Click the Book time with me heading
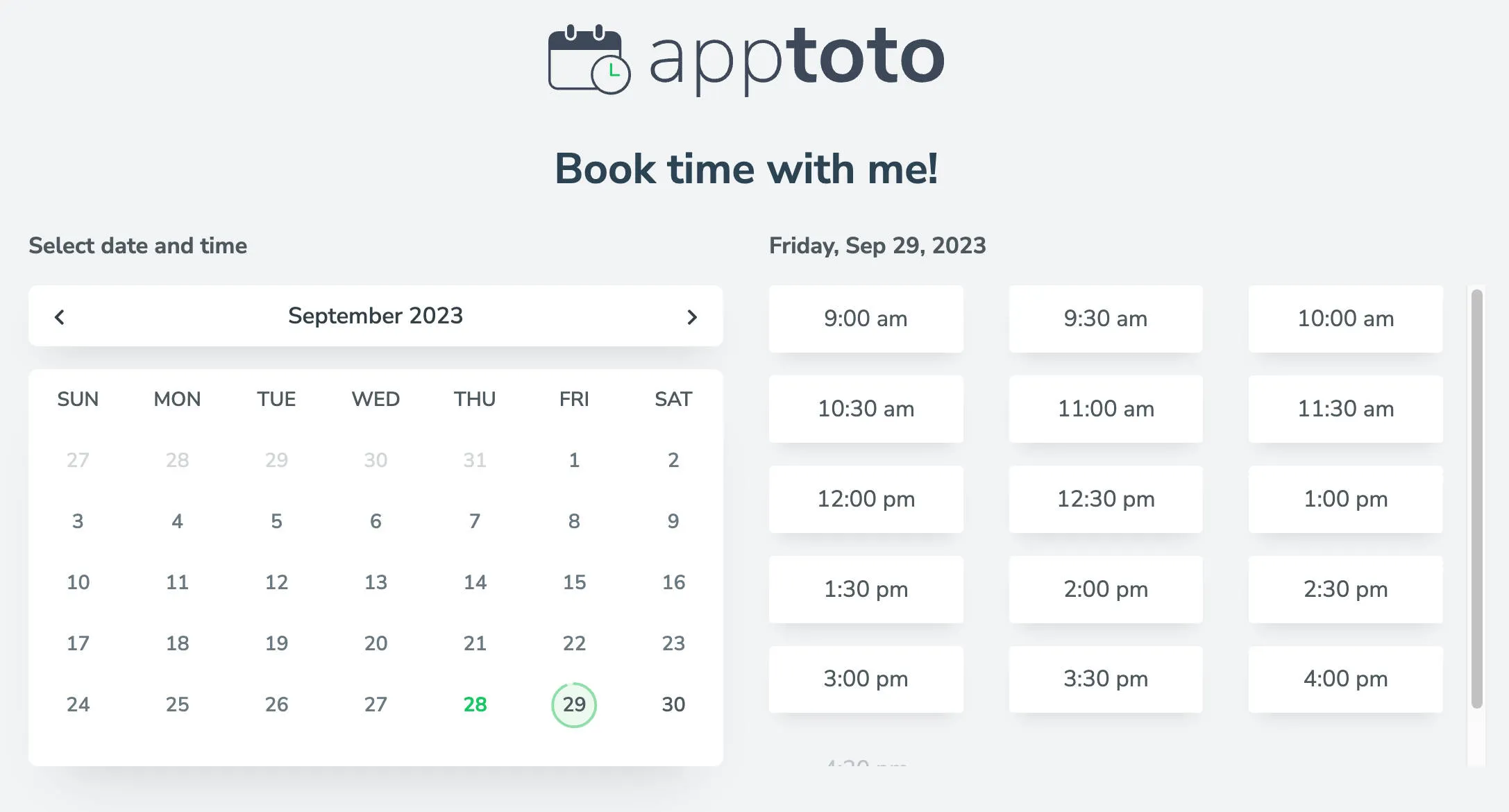The height and width of the screenshot is (812, 1509). (748, 168)
